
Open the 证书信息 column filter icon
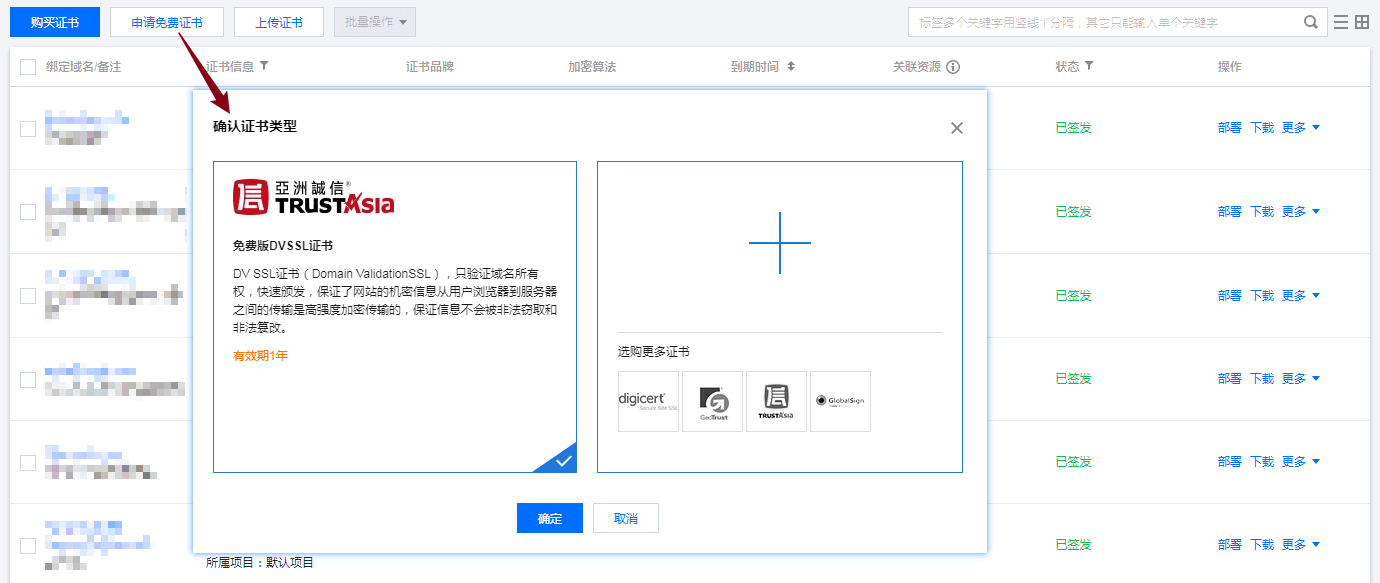pyautogui.click(x=264, y=66)
